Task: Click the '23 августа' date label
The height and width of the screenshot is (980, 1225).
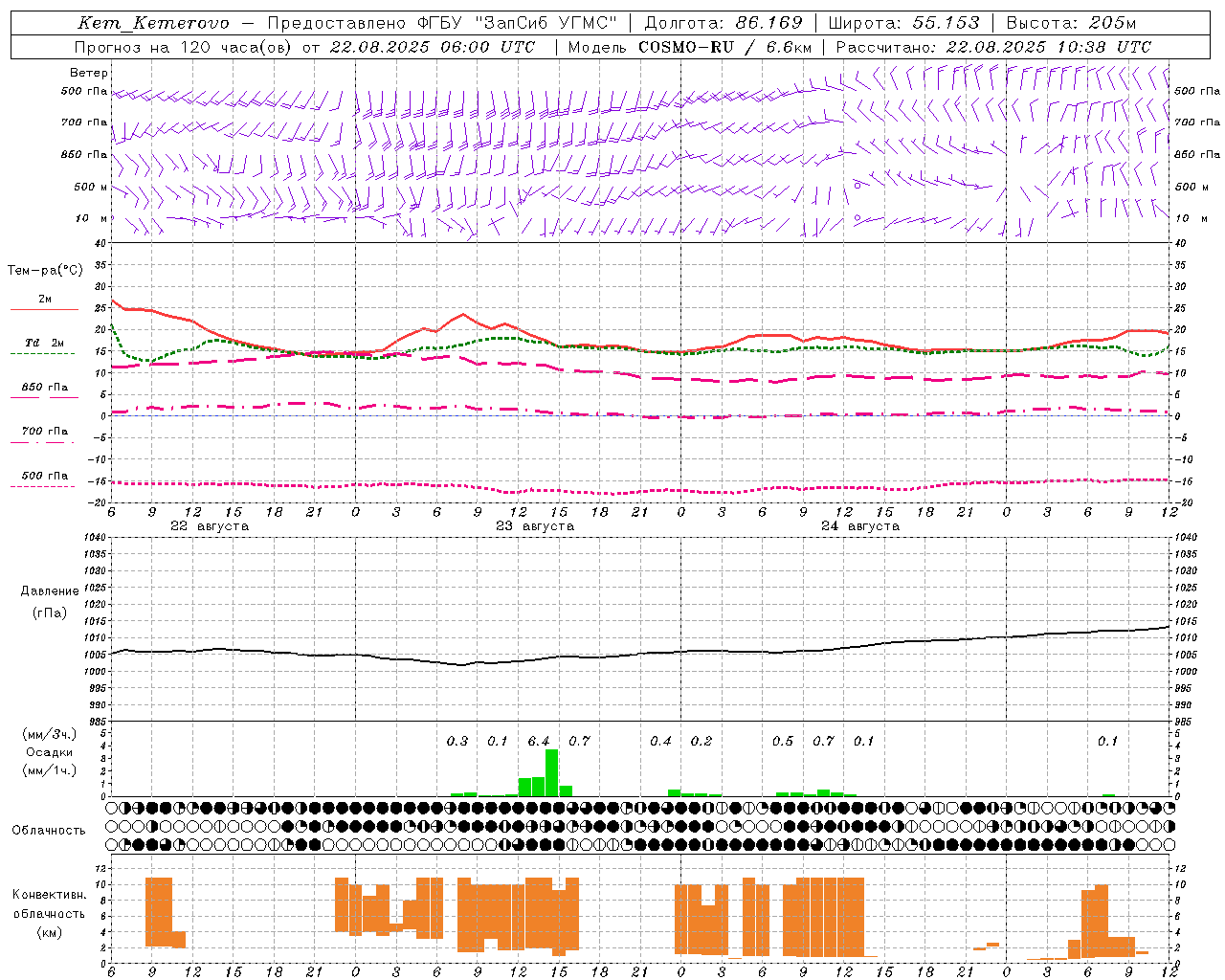Action: [535, 526]
